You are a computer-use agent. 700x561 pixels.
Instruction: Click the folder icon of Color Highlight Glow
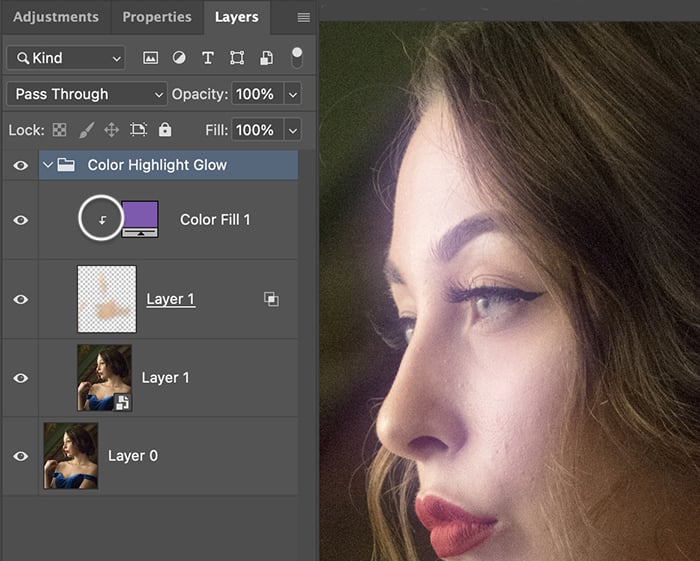[x=66, y=165]
